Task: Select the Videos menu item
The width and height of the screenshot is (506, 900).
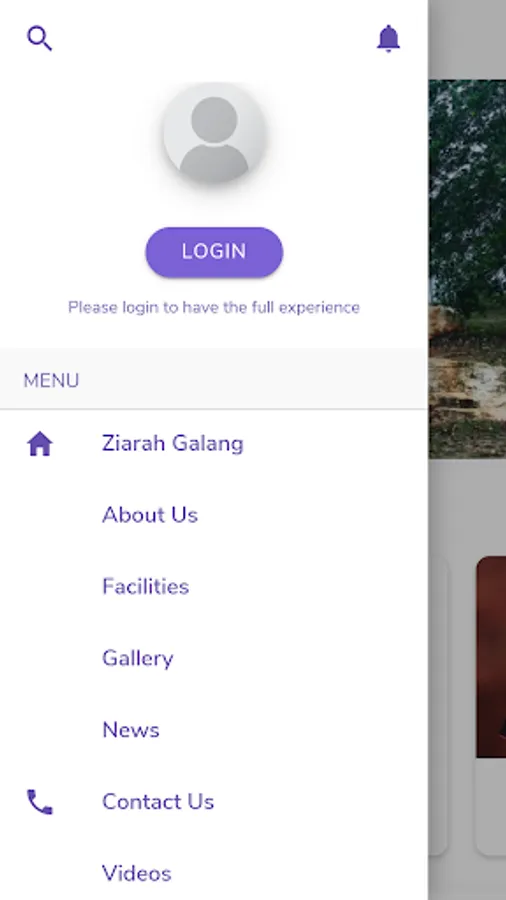Action: point(137,874)
